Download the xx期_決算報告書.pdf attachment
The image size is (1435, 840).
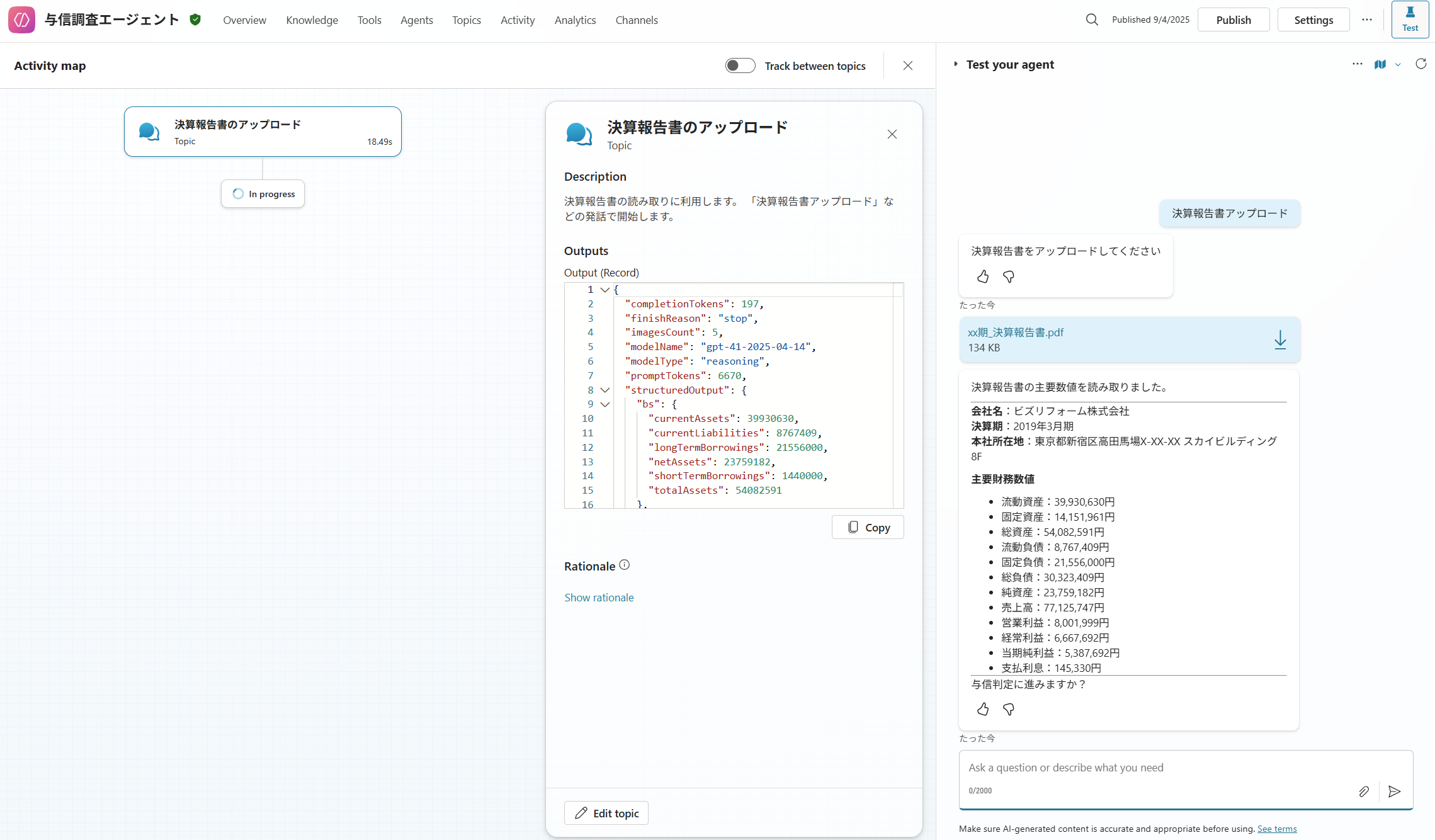[1279, 340]
